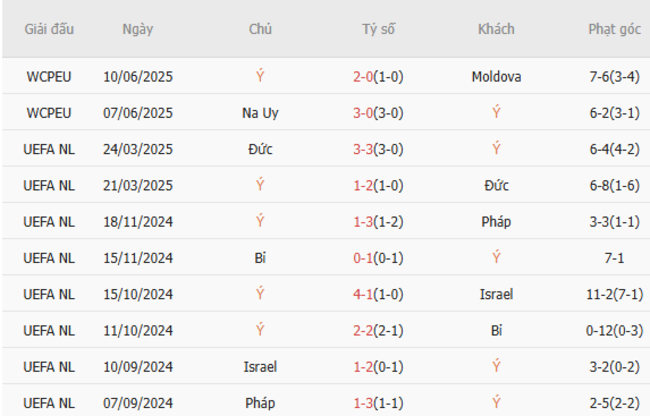Click the "Khách" column header

496,29
